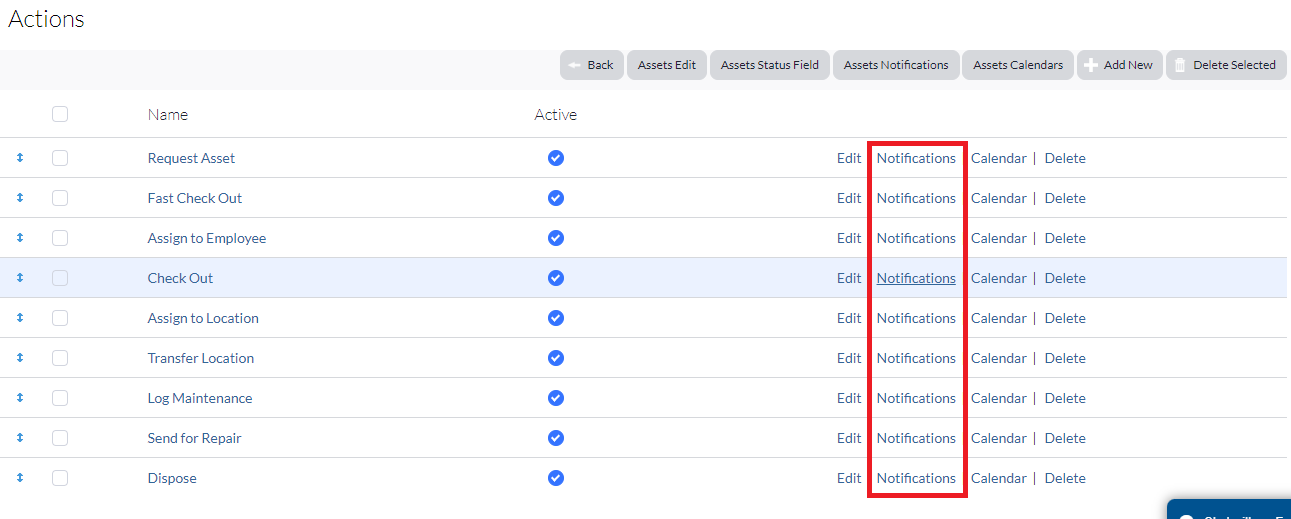Click the reorder handle for Transfer Location

pyautogui.click(x=19, y=358)
